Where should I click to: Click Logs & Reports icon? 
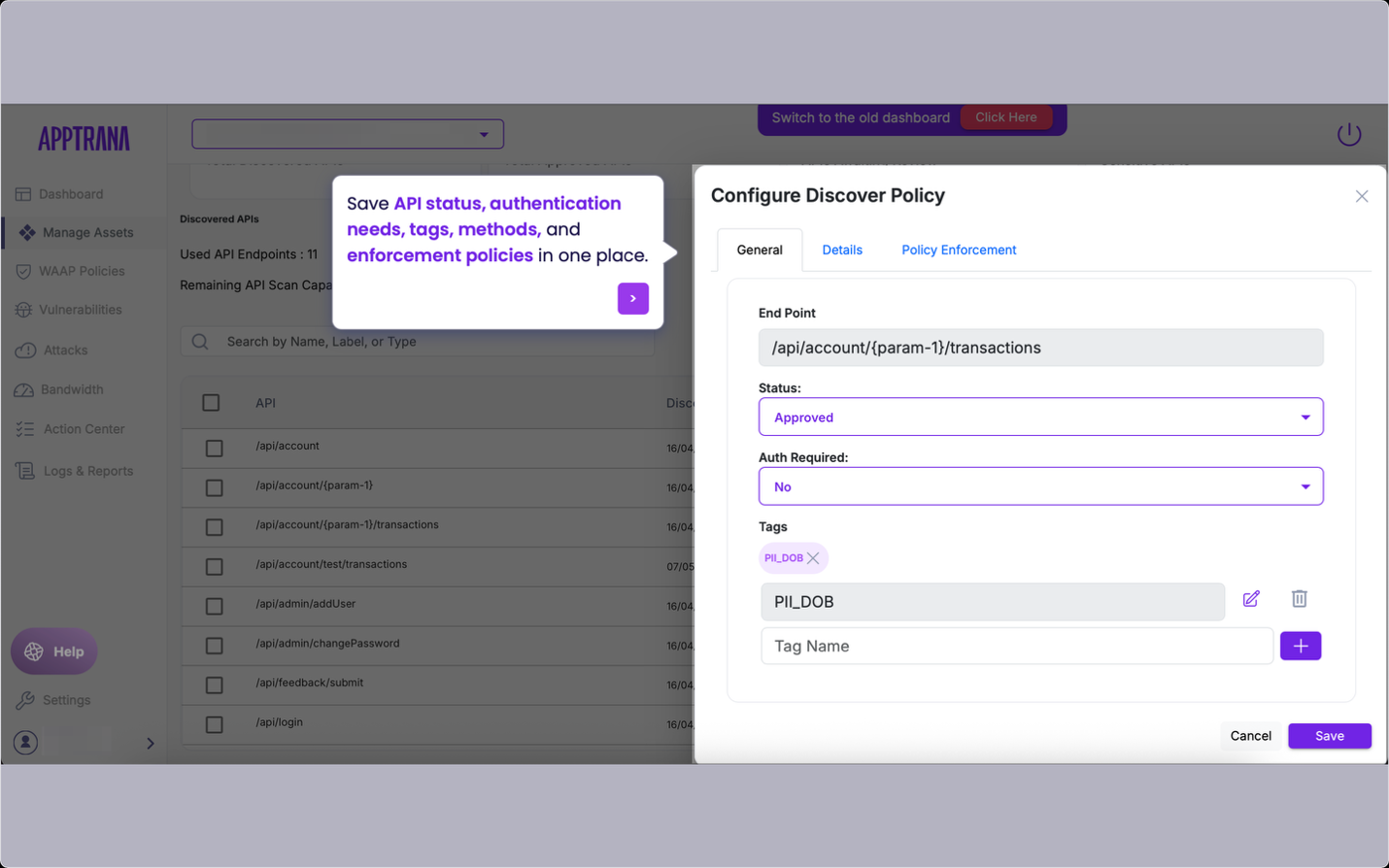(25, 471)
